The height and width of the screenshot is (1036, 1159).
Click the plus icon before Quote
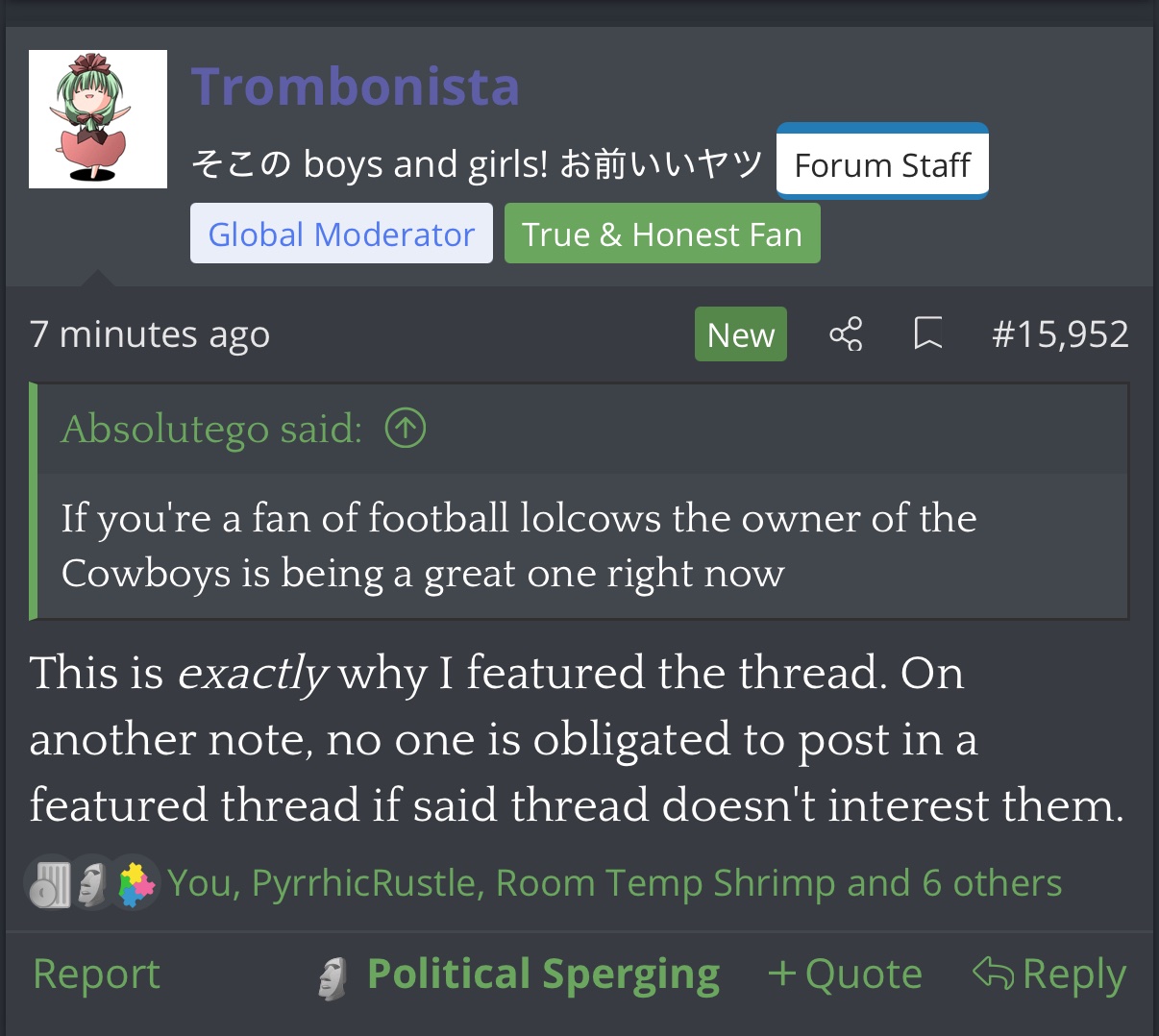click(x=781, y=974)
